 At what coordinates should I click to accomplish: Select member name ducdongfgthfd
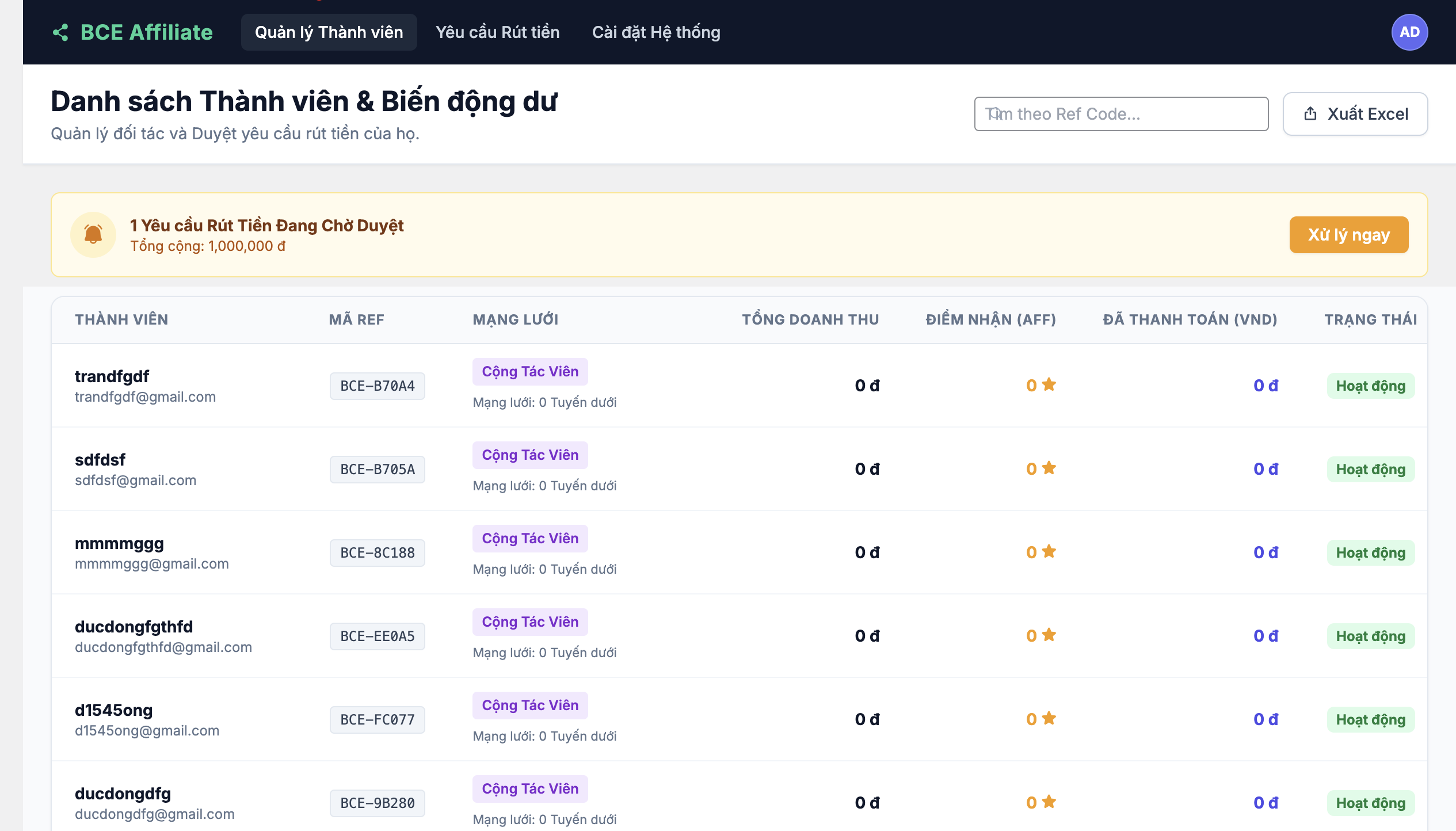pyautogui.click(x=134, y=627)
